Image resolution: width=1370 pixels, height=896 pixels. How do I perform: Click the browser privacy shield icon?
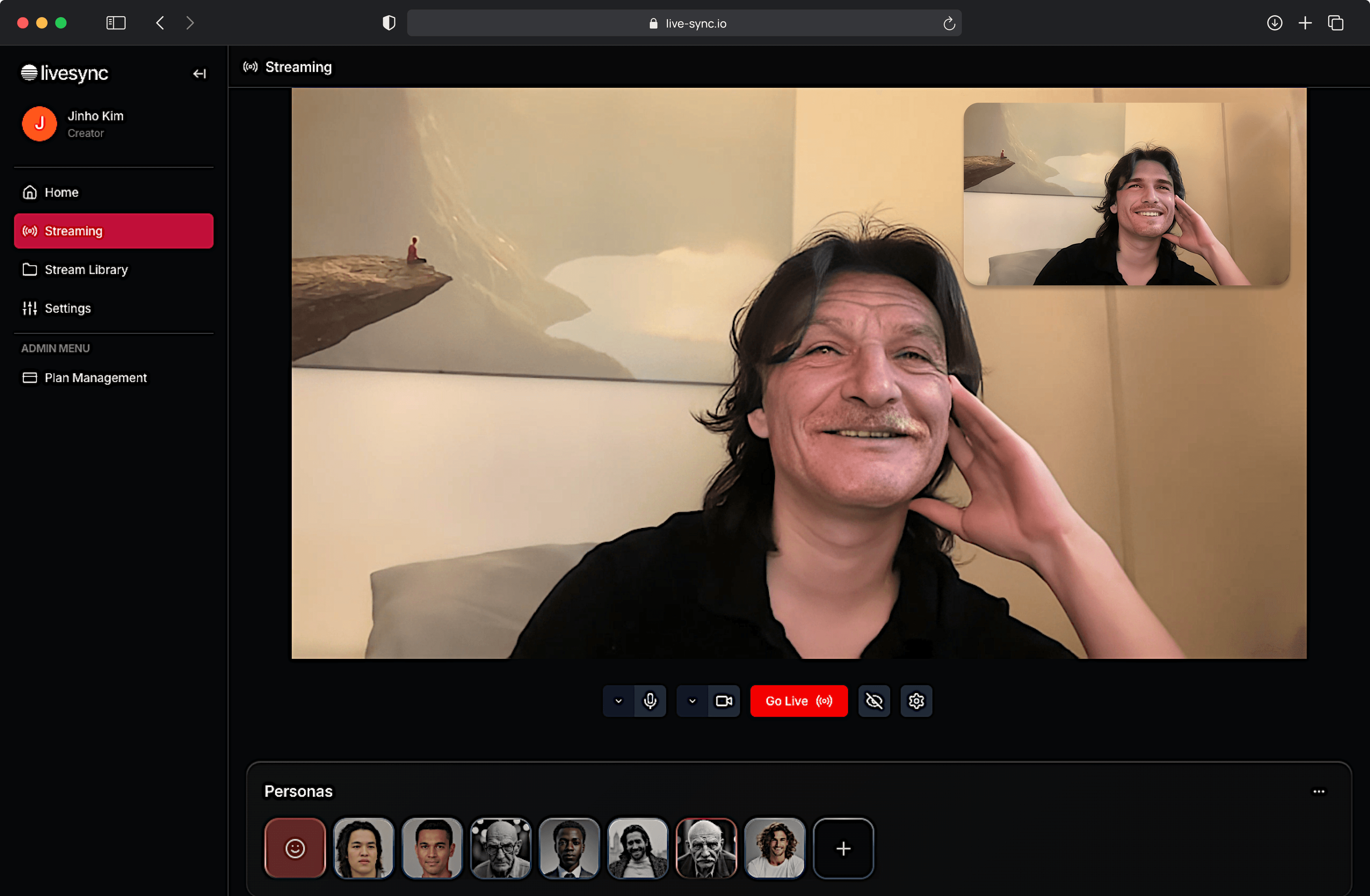pyautogui.click(x=389, y=23)
